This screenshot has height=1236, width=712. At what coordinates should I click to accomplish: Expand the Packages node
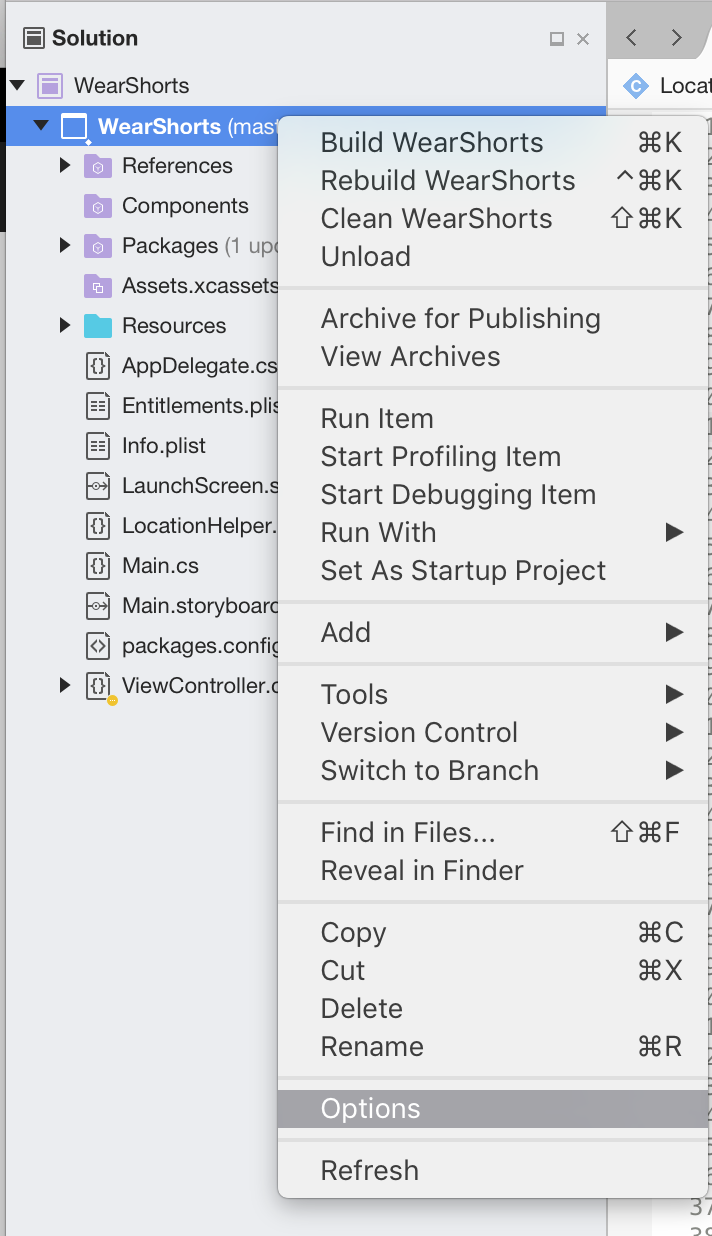click(x=64, y=245)
